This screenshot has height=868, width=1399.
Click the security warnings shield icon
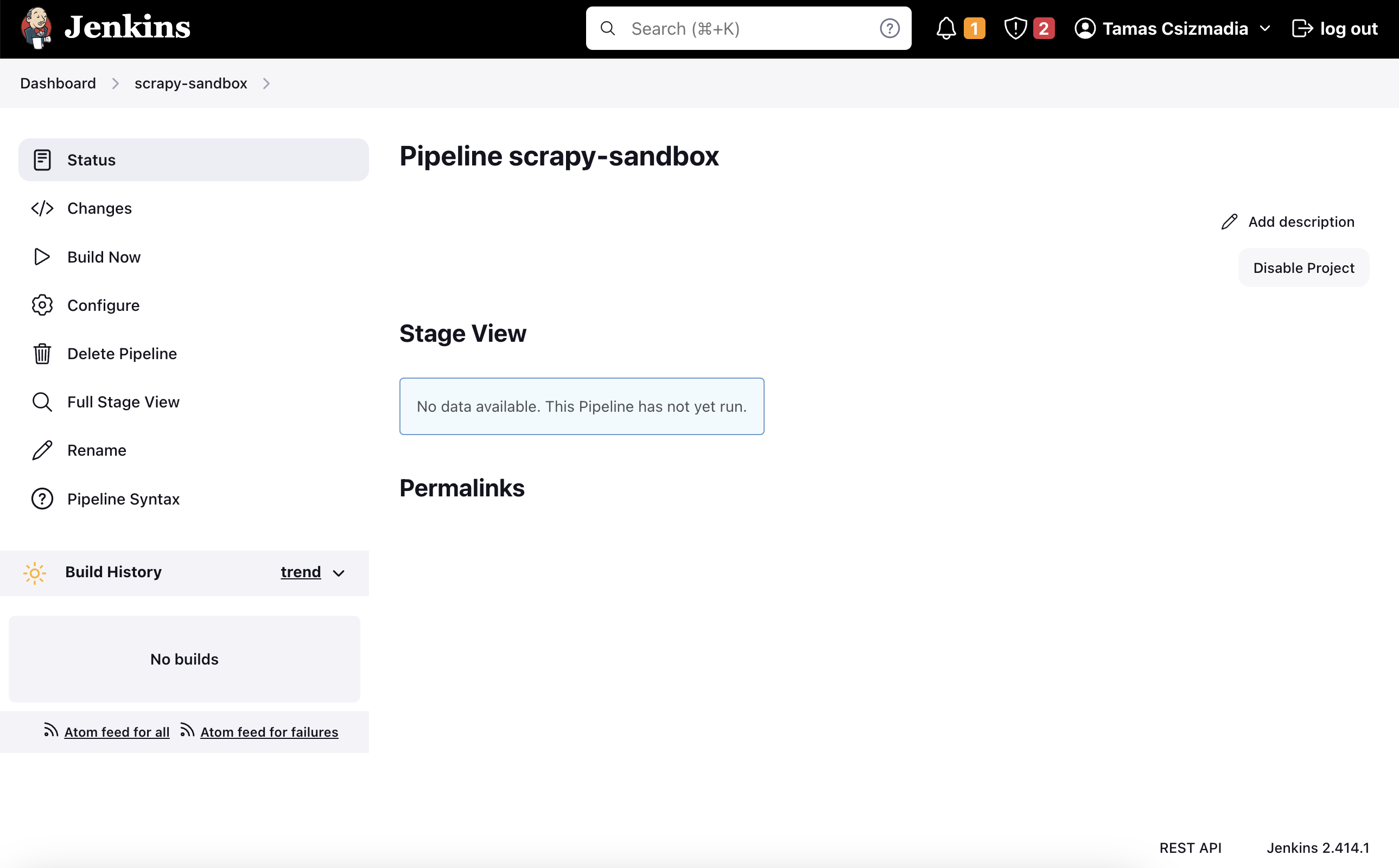point(1015,28)
